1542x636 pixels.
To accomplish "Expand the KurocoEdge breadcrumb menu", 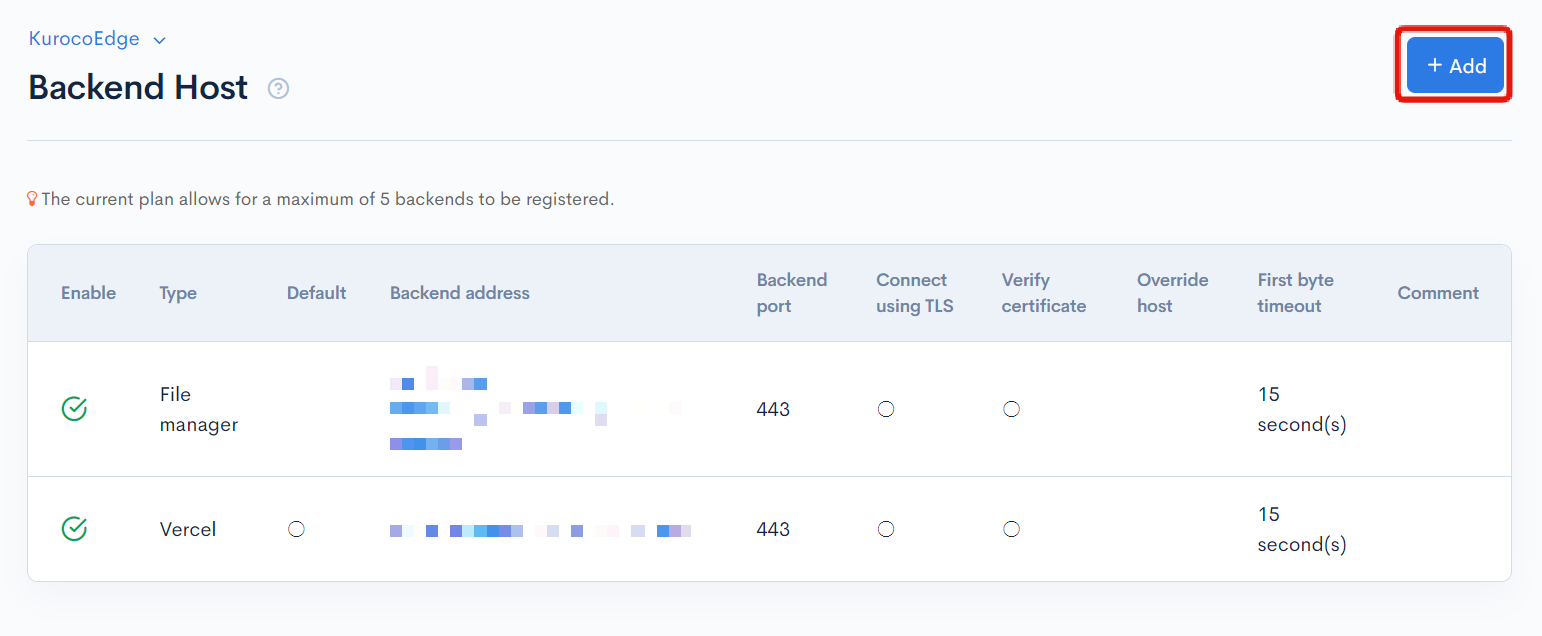I will (x=159, y=39).
